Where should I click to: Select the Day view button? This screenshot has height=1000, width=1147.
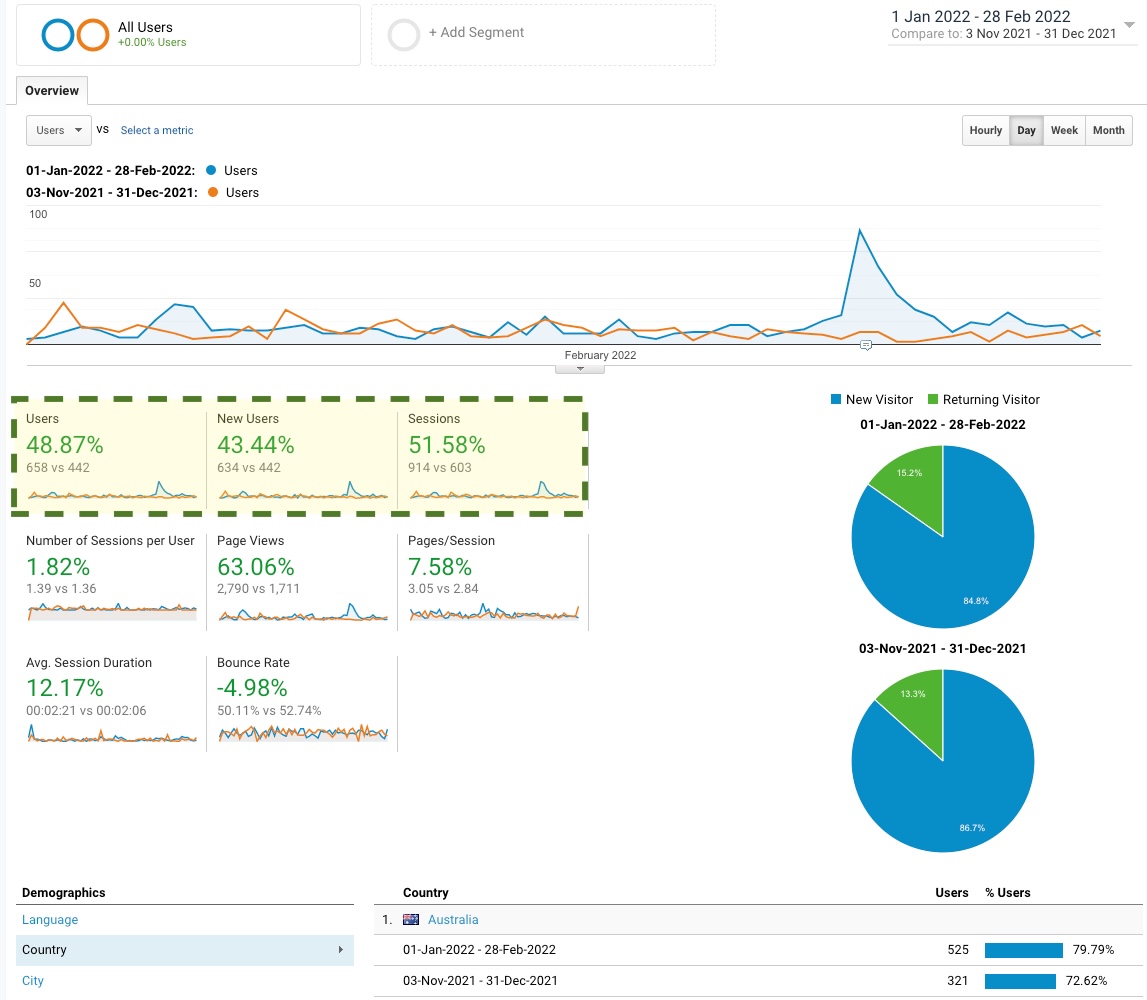pos(1026,130)
